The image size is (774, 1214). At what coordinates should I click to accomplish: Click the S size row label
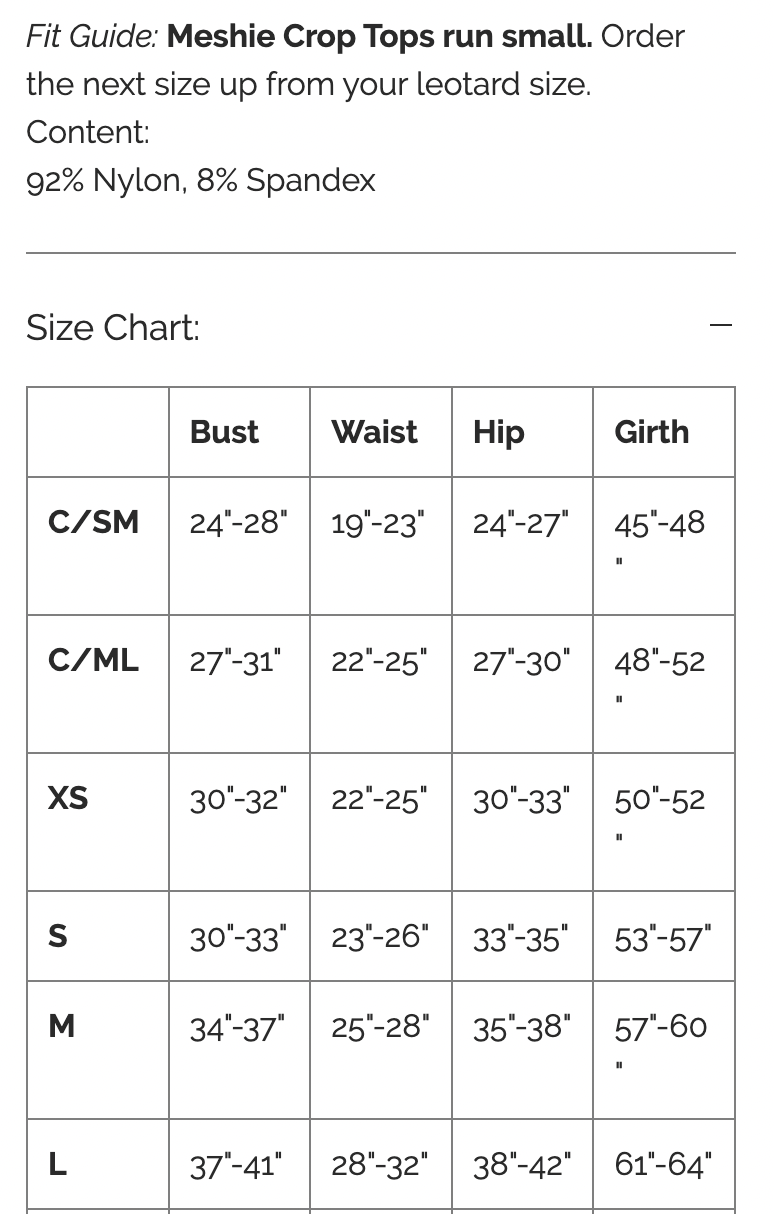58,936
